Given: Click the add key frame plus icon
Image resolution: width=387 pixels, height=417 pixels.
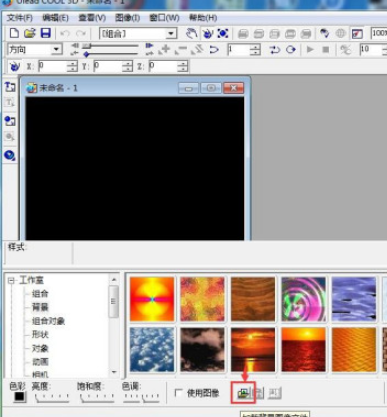Looking at the screenshot, I should coord(165,50).
